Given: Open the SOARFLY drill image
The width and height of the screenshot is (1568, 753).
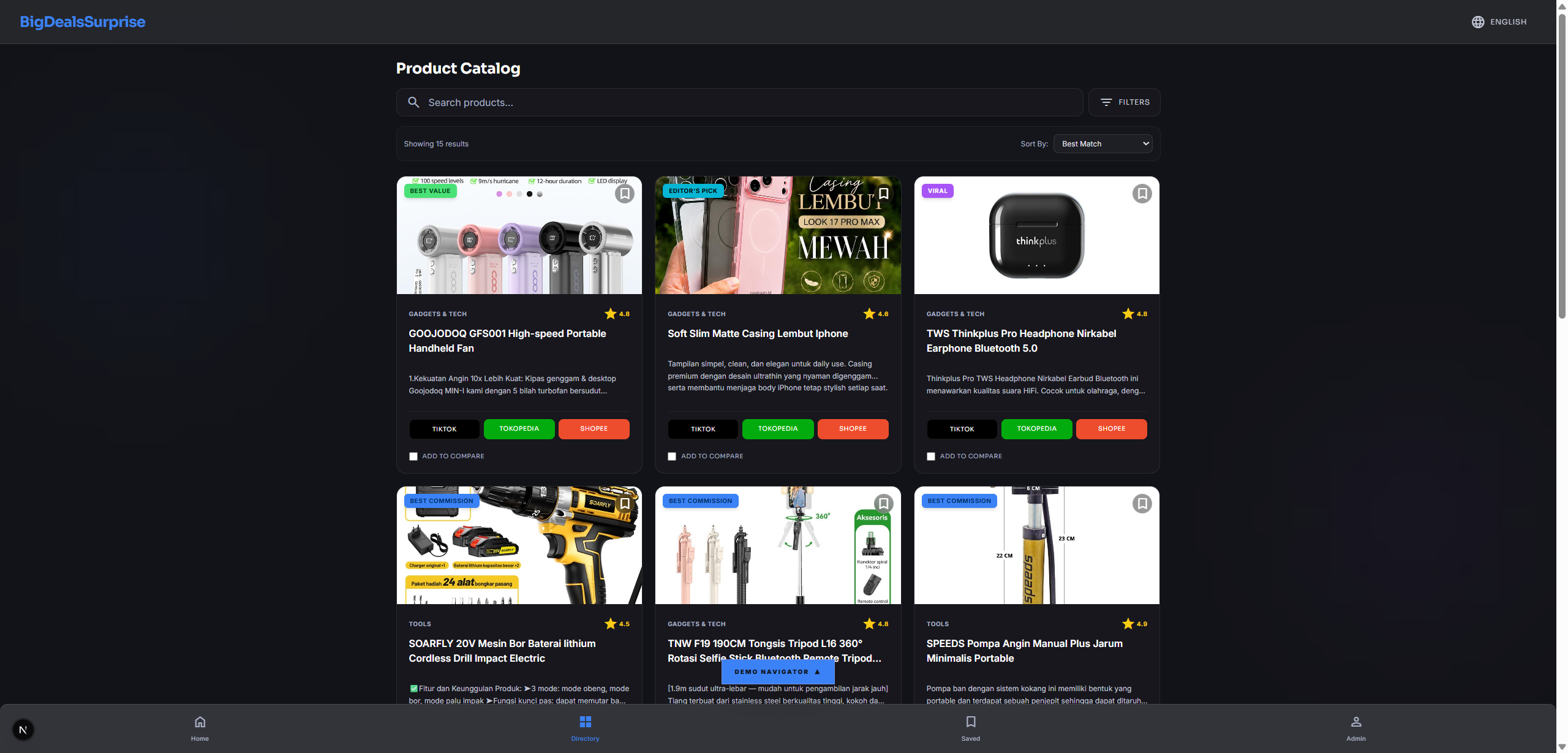Looking at the screenshot, I should [519, 545].
